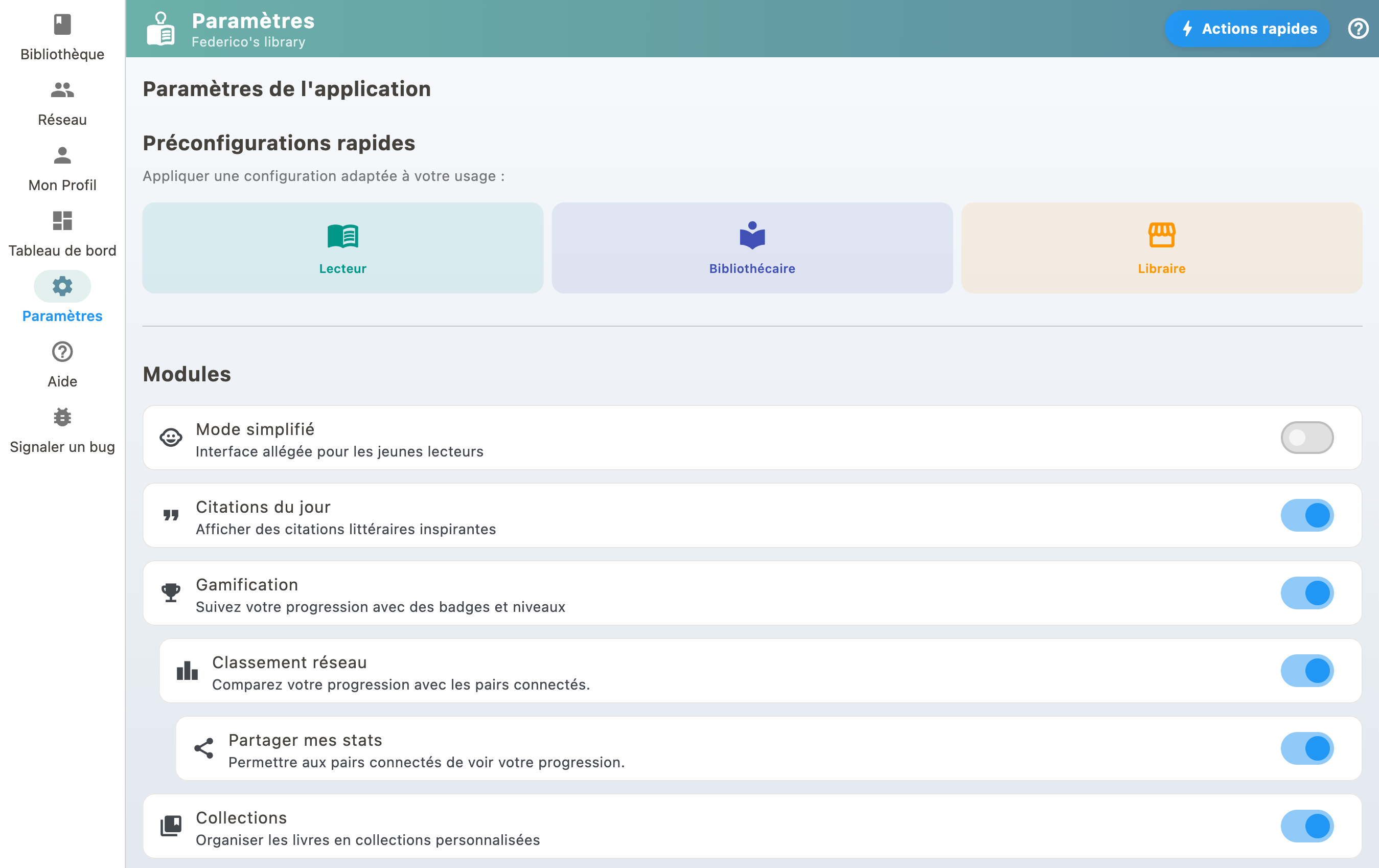Disable the Citations du jour toggle
The height and width of the screenshot is (868, 1379).
(x=1307, y=515)
